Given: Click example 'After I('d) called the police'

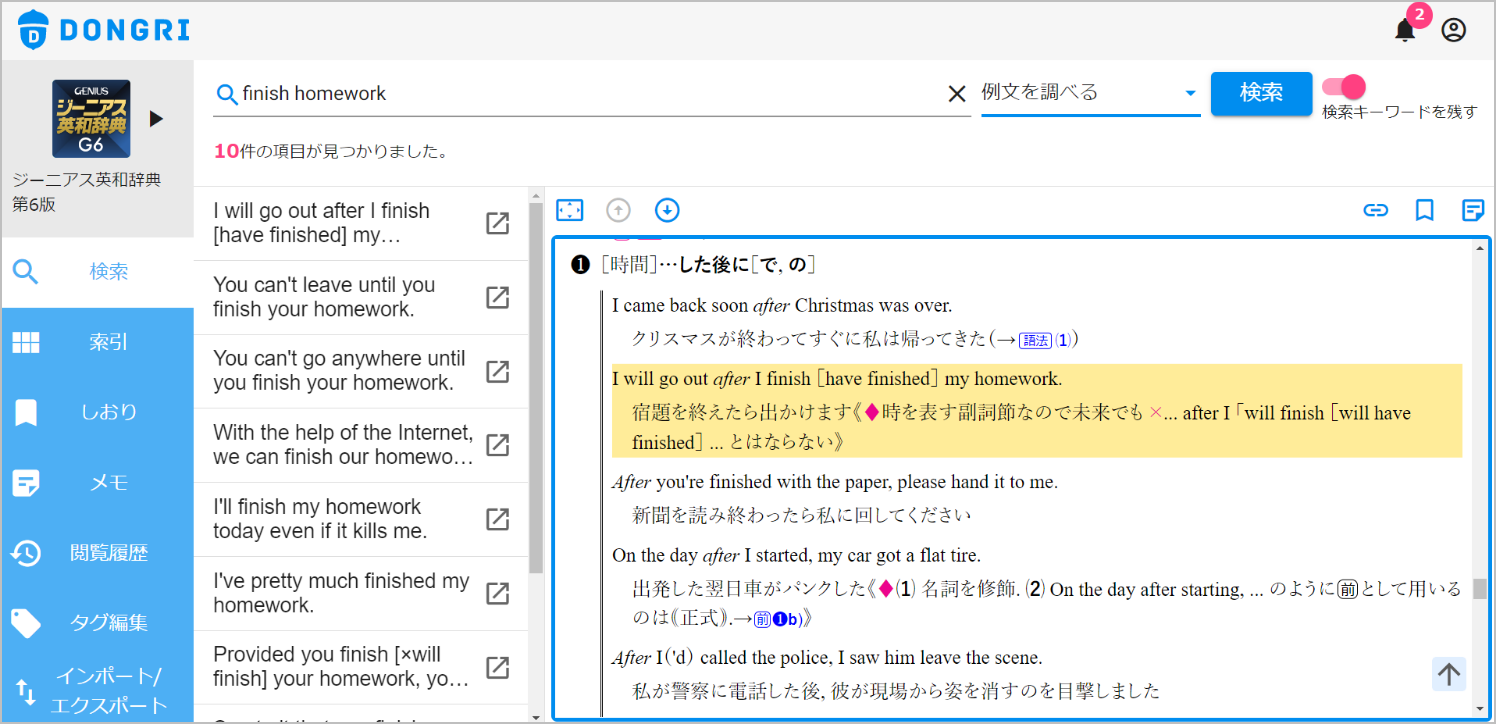Looking at the screenshot, I should pyautogui.click(x=827, y=658).
